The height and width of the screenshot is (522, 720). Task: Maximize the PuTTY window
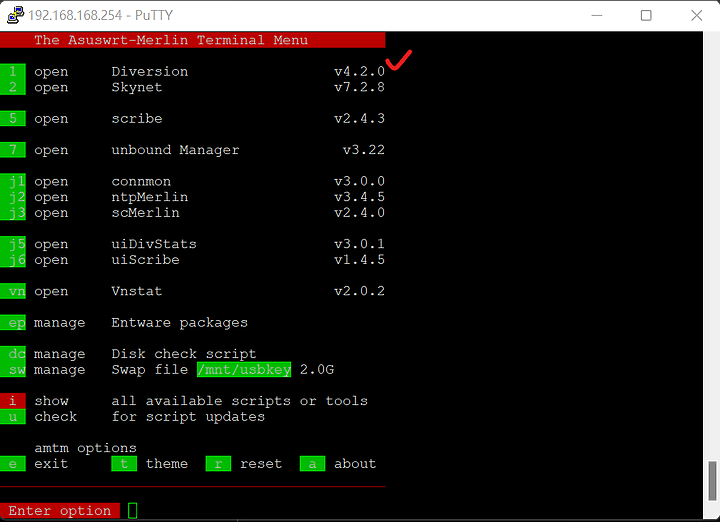click(646, 15)
